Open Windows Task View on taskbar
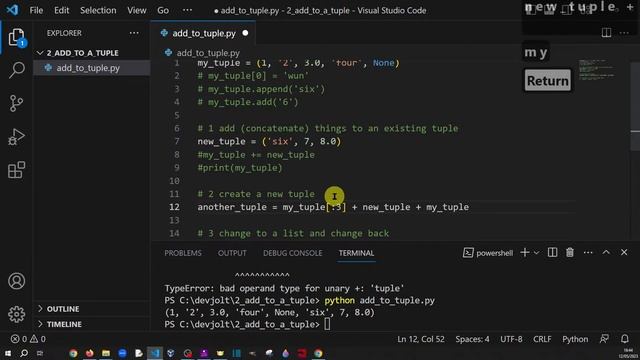640x360 pixels. 40,353
